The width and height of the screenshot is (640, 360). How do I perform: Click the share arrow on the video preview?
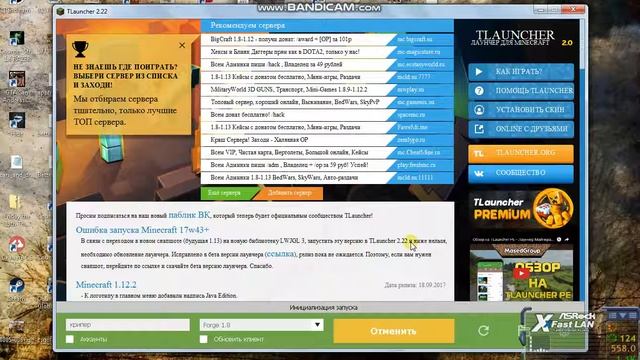(x=567, y=240)
